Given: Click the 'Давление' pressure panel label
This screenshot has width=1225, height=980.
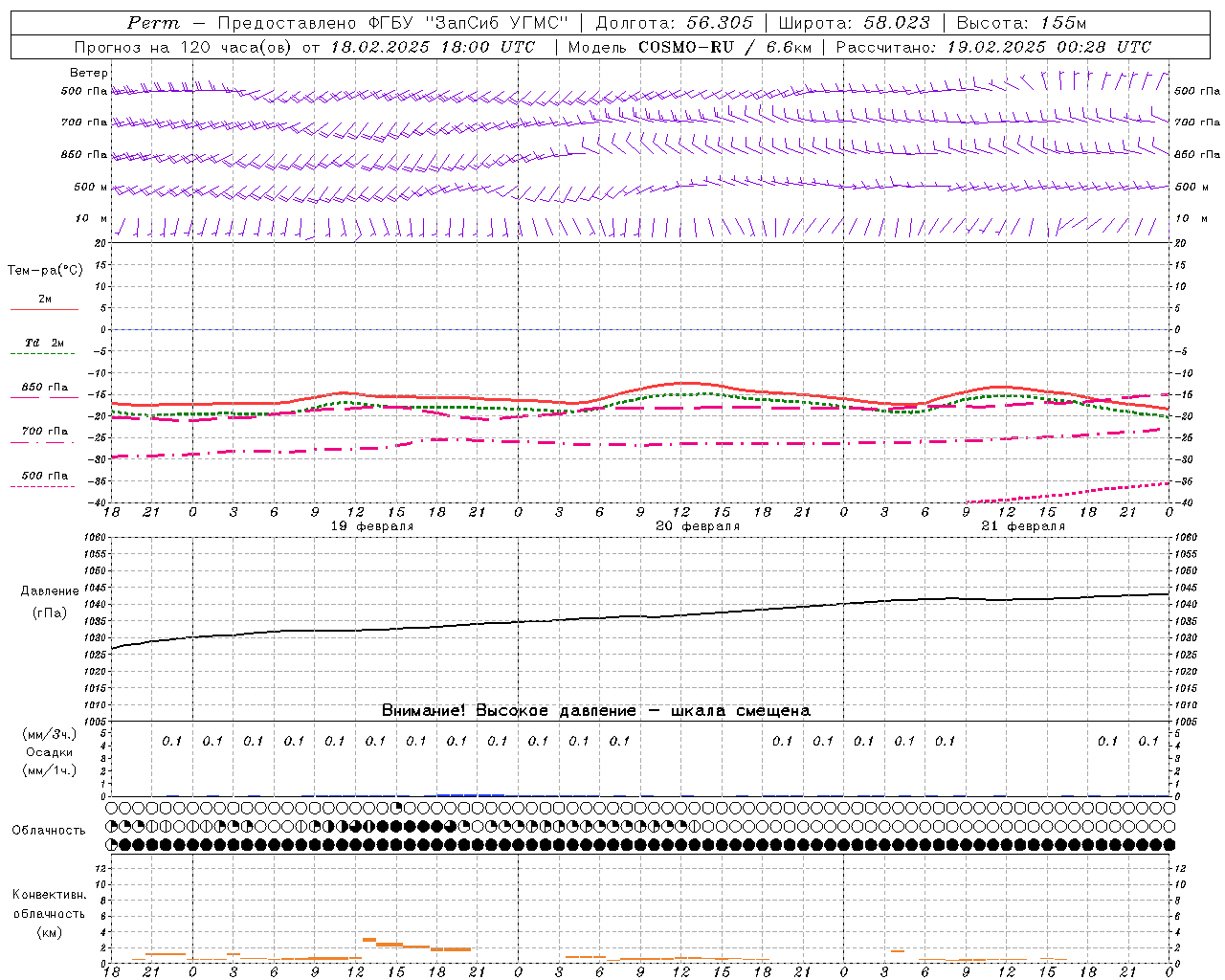Looking at the screenshot, I should (50, 591).
